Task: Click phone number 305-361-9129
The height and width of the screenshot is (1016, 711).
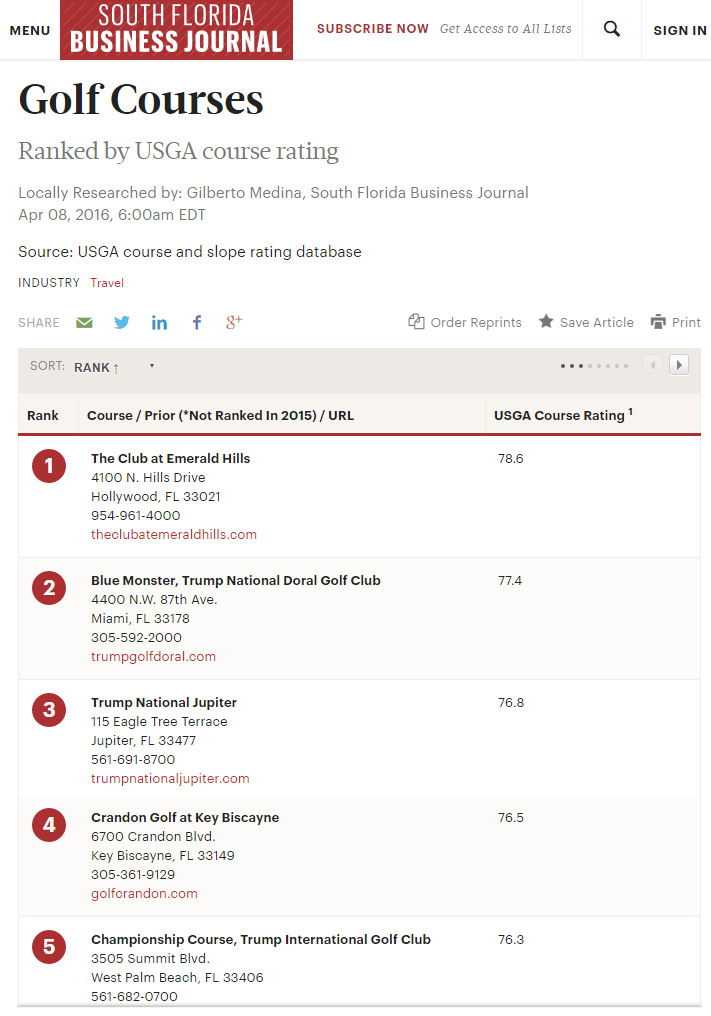Action: [133, 874]
